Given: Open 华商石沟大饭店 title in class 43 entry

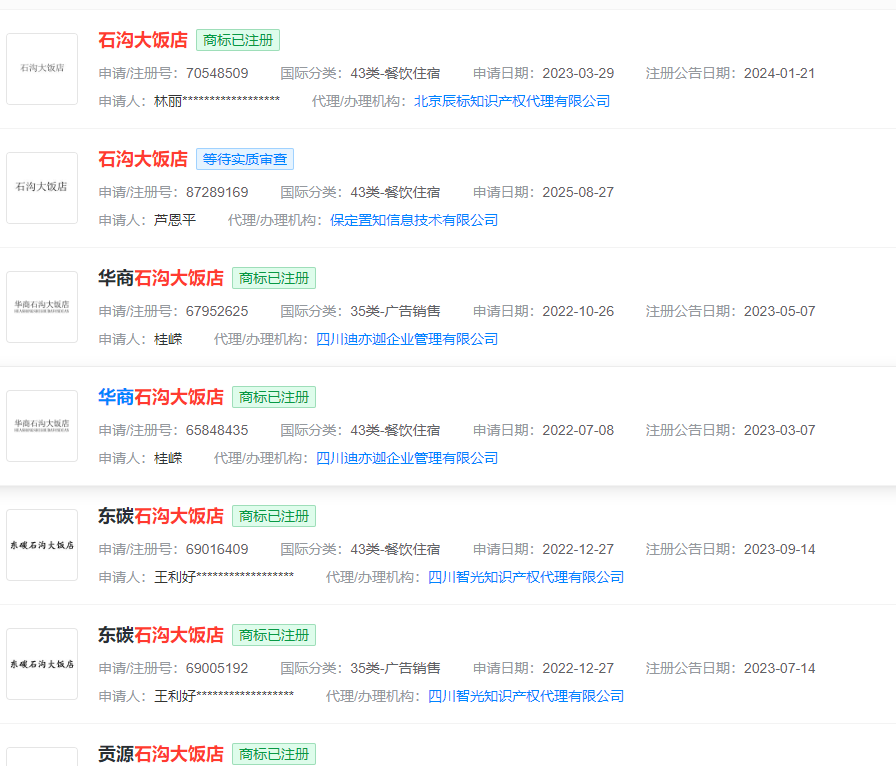Looking at the screenshot, I should 161,397.
